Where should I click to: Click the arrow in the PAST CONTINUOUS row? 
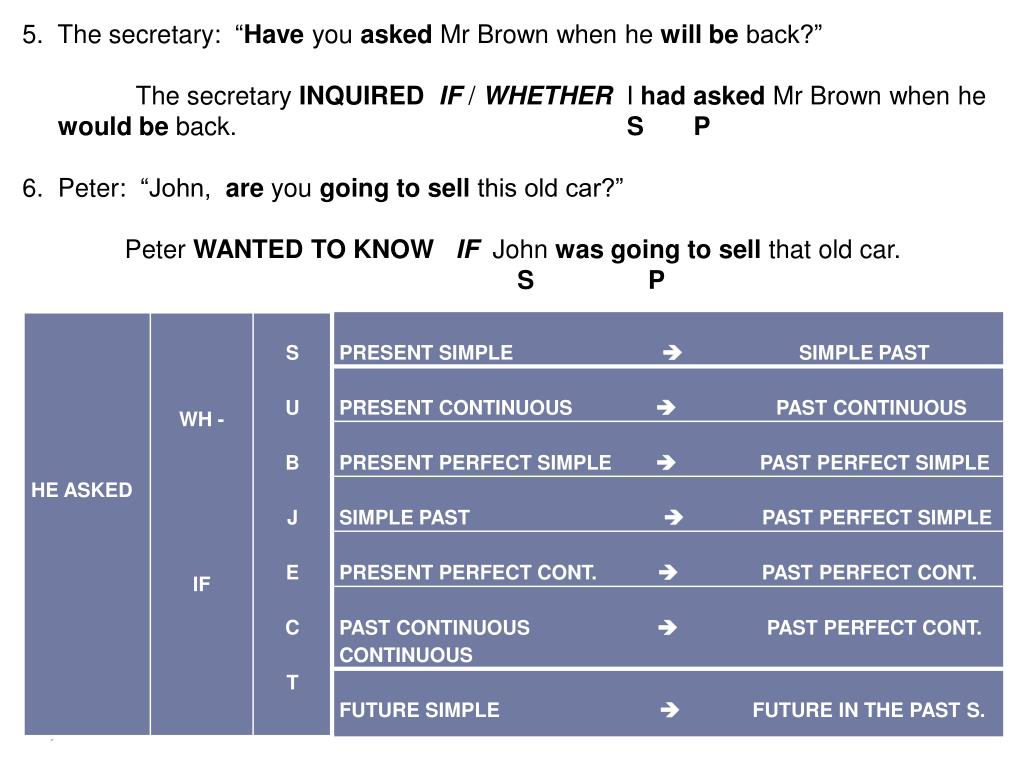click(x=667, y=628)
